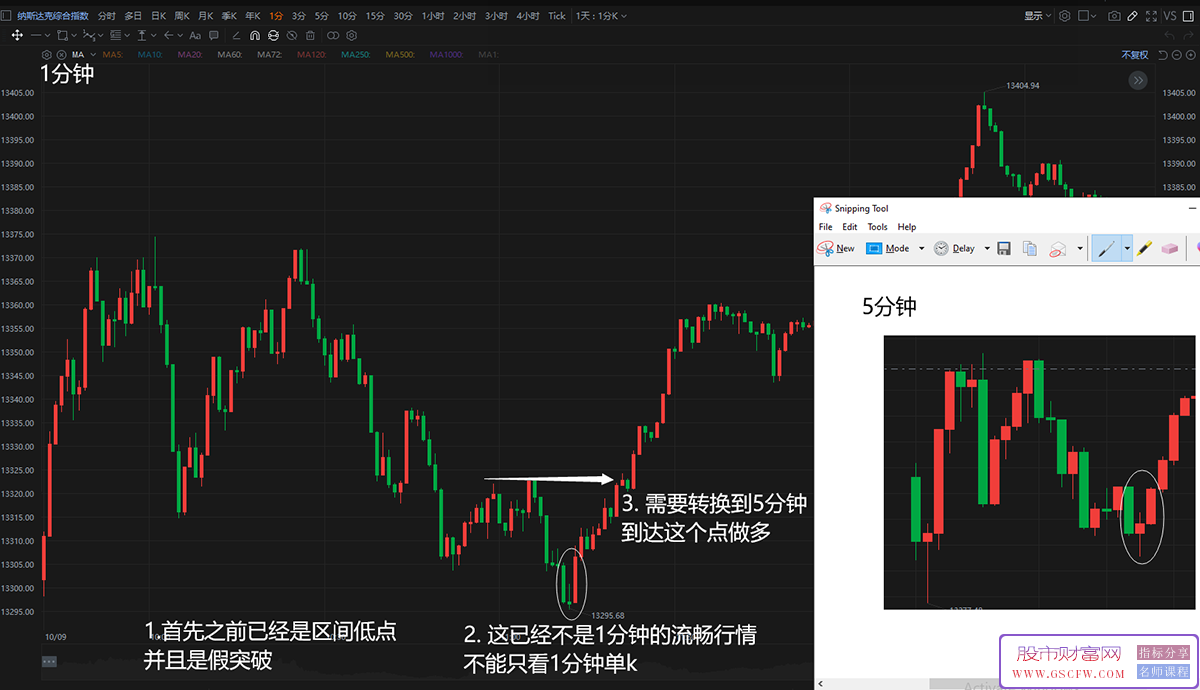The width and height of the screenshot is (1200, 690).
Task: Expand the send snip dropdown arrow
Action: [x=1080, y=248]
